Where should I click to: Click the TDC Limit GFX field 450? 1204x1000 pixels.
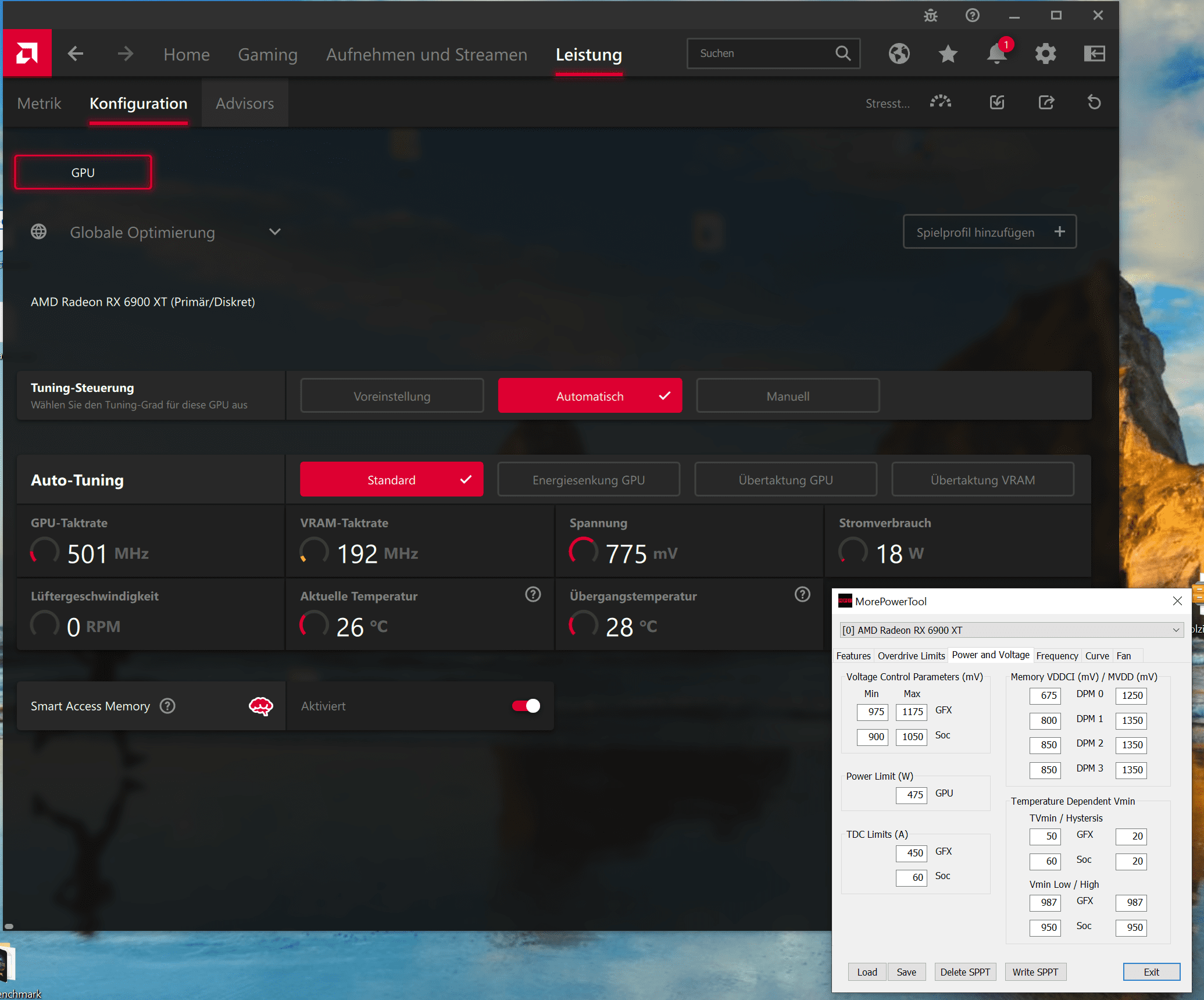point(911,852)
